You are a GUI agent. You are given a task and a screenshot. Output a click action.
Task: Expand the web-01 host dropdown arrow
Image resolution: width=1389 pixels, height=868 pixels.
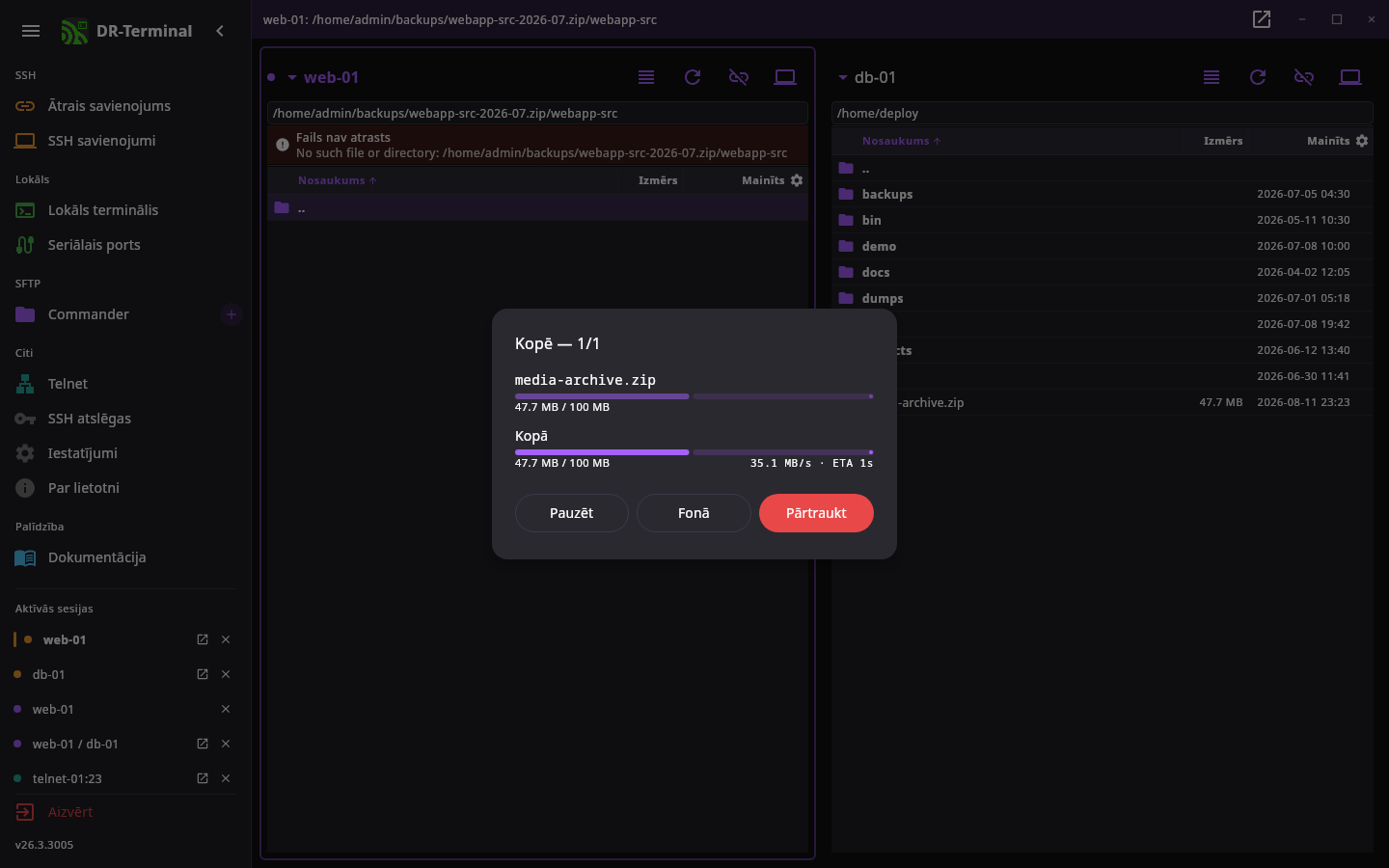[x=291, y=77]
